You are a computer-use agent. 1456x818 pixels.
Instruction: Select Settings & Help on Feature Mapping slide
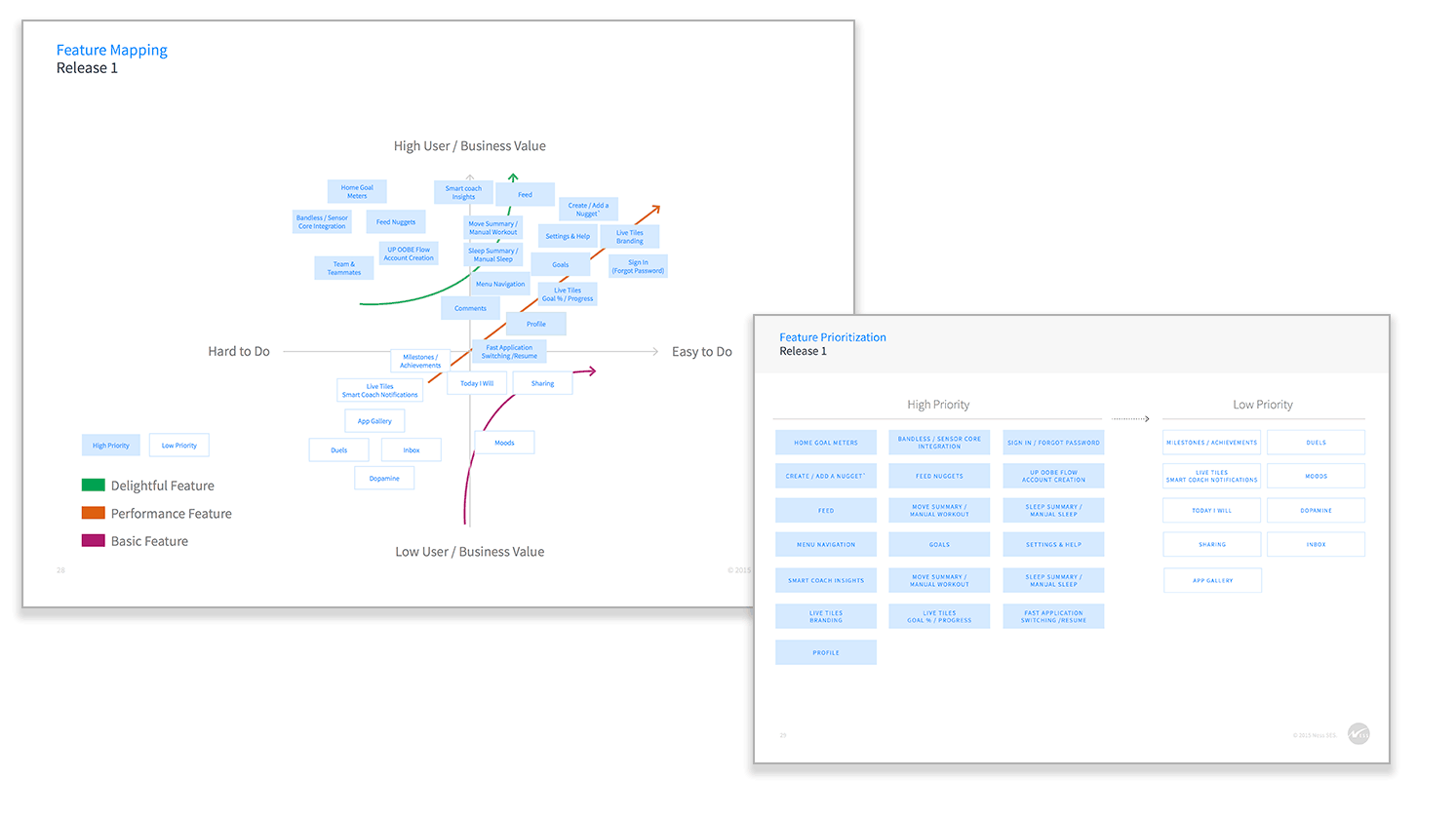568,236
